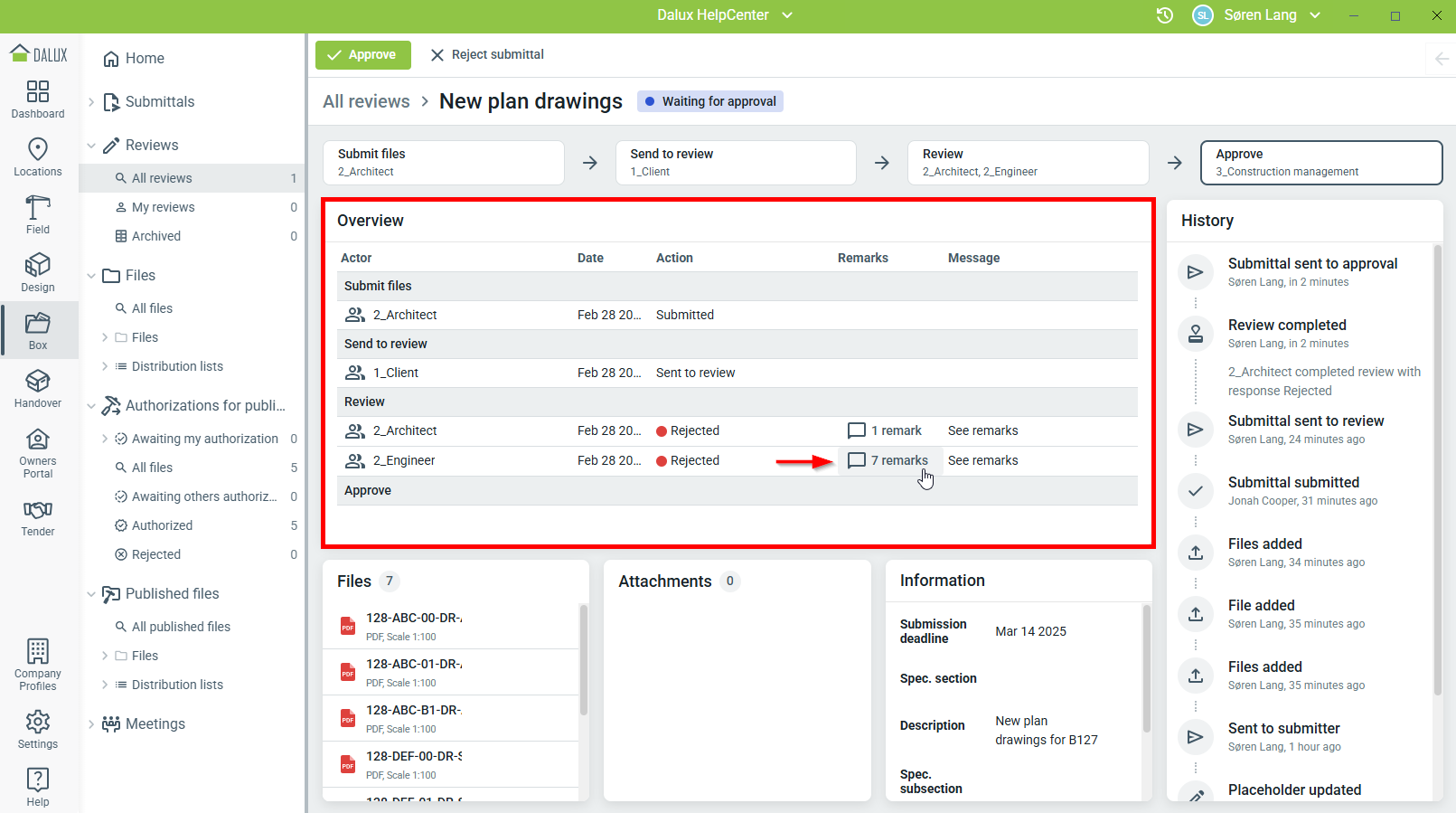Navigate back to All reviews breadcrumb
The image size is (1456, 813).
point(366,101)
